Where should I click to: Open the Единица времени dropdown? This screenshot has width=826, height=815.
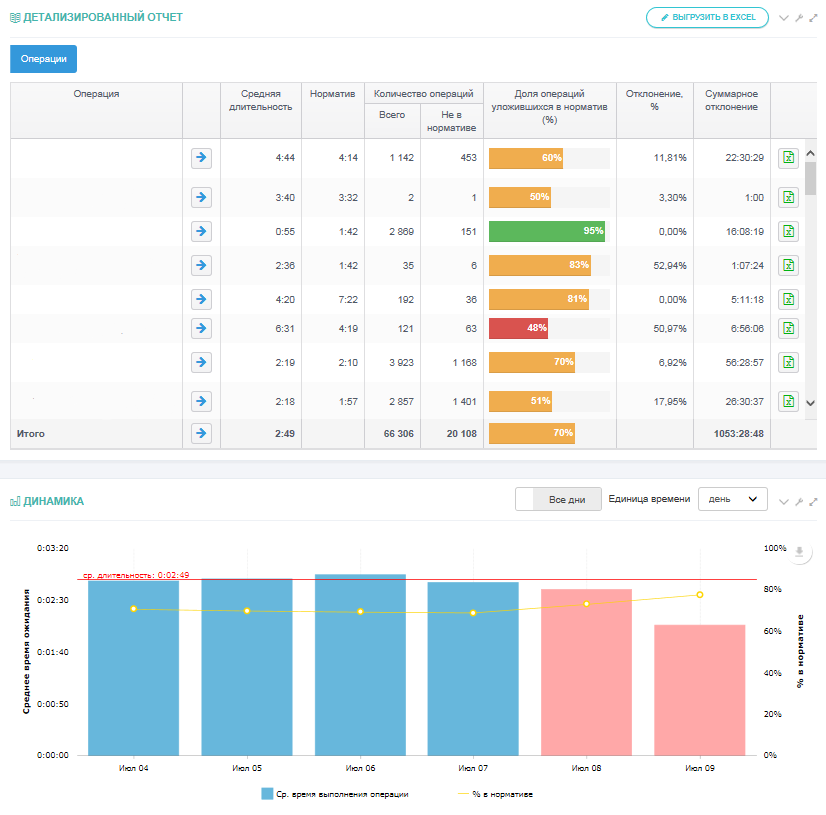pos(732,499)
